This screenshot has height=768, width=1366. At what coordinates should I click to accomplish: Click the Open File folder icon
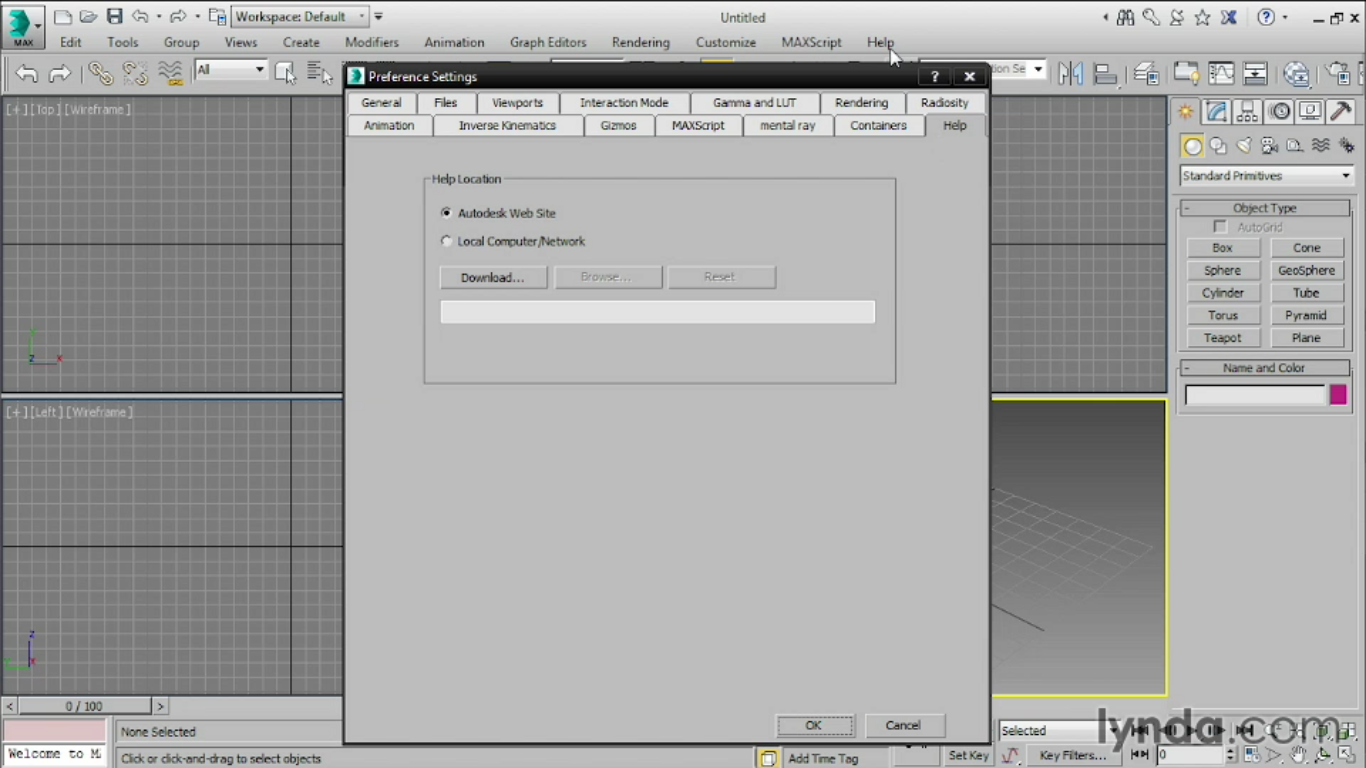(x=88, y=17)
